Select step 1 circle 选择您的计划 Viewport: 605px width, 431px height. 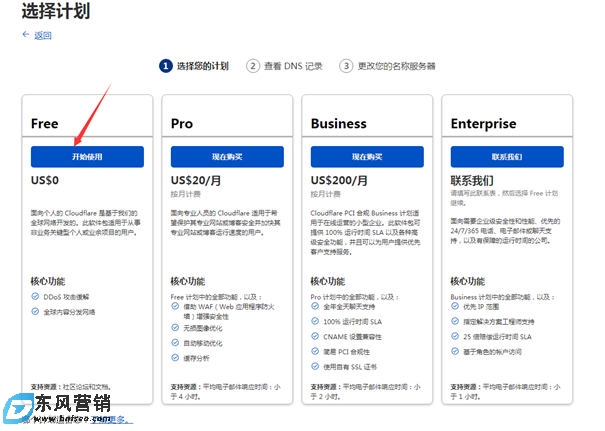click(x=166, y=66)
